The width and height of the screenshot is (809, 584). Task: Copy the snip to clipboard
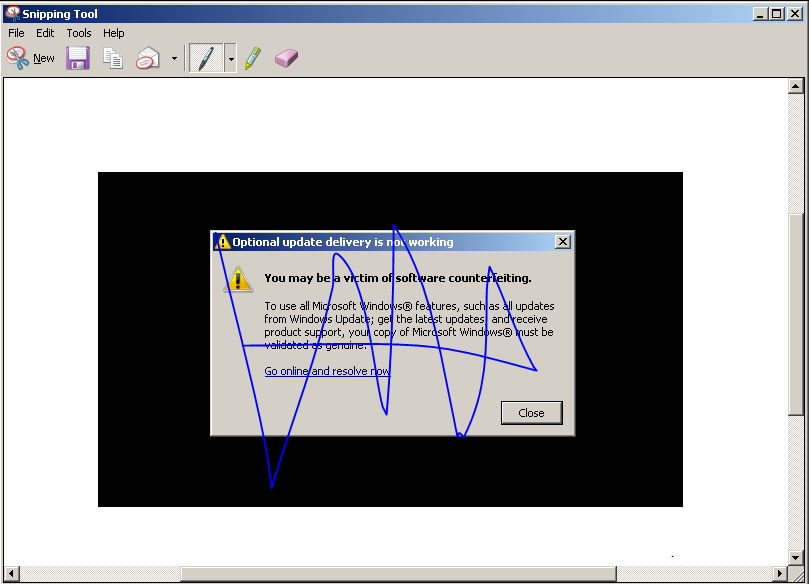pyautogui.click(x=112, y=58)
